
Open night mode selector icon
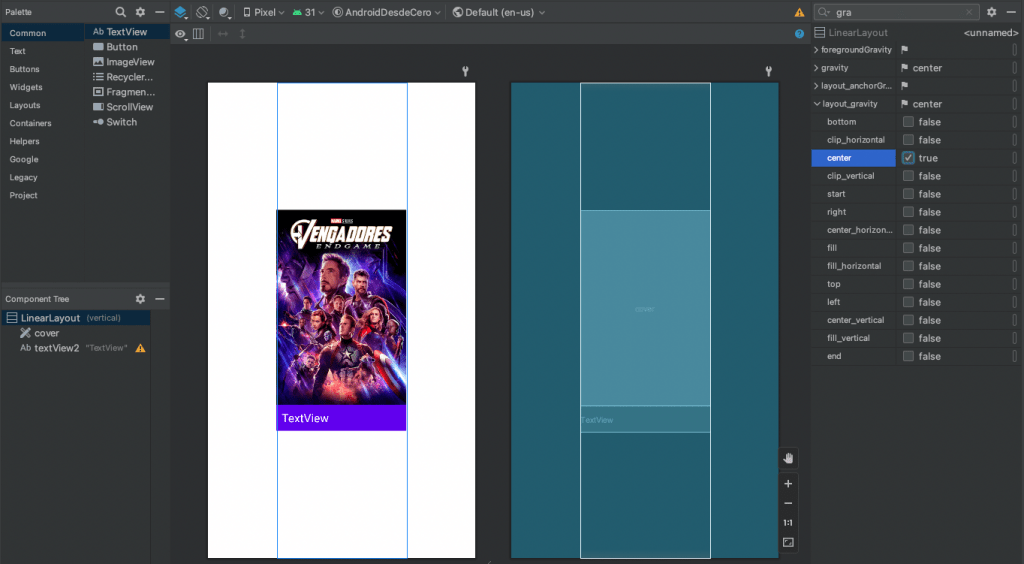click(x=225, y=12)
